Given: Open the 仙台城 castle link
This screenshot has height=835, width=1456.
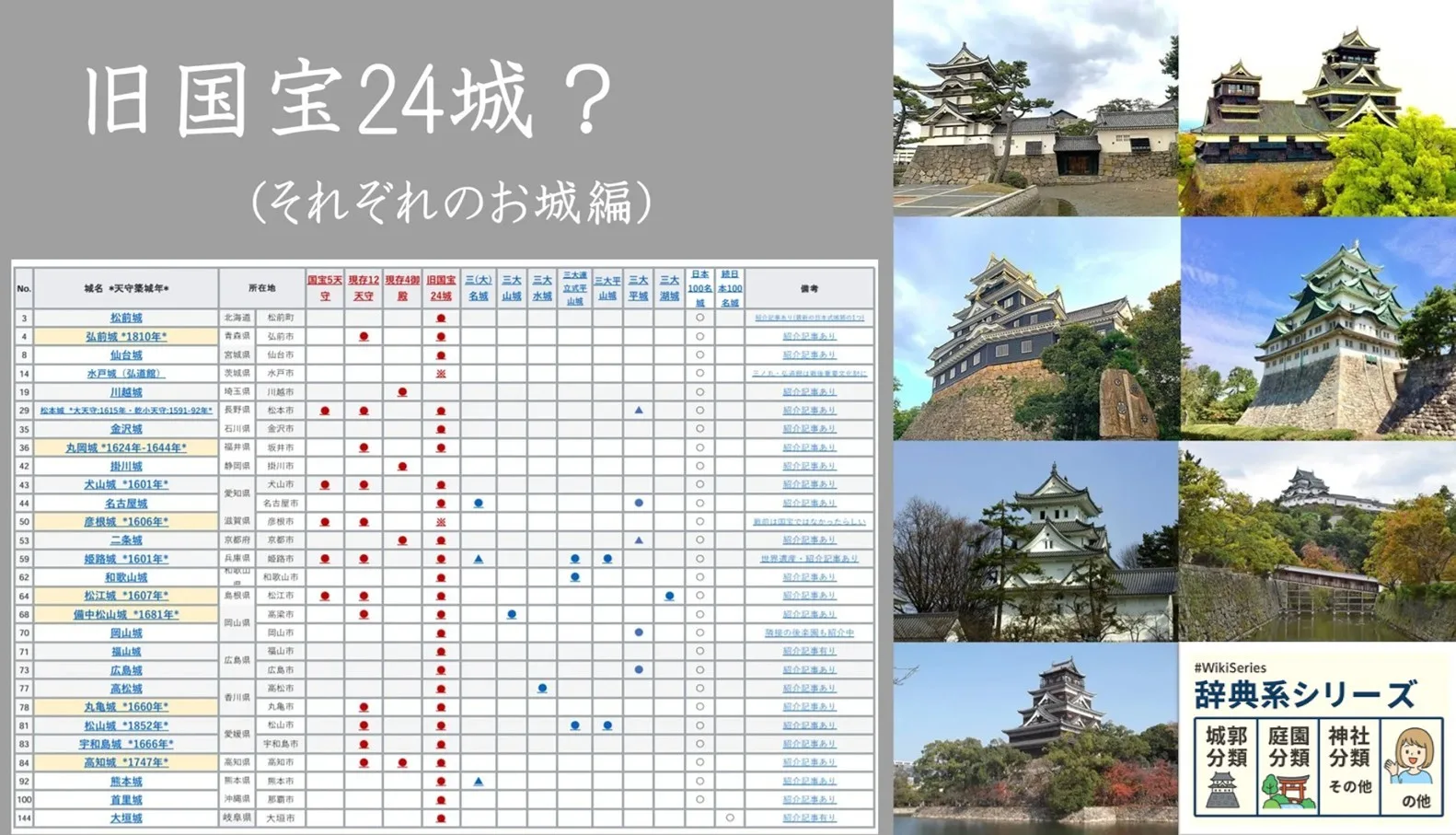Looking at the screenshot, I should (x=126, y=354).
